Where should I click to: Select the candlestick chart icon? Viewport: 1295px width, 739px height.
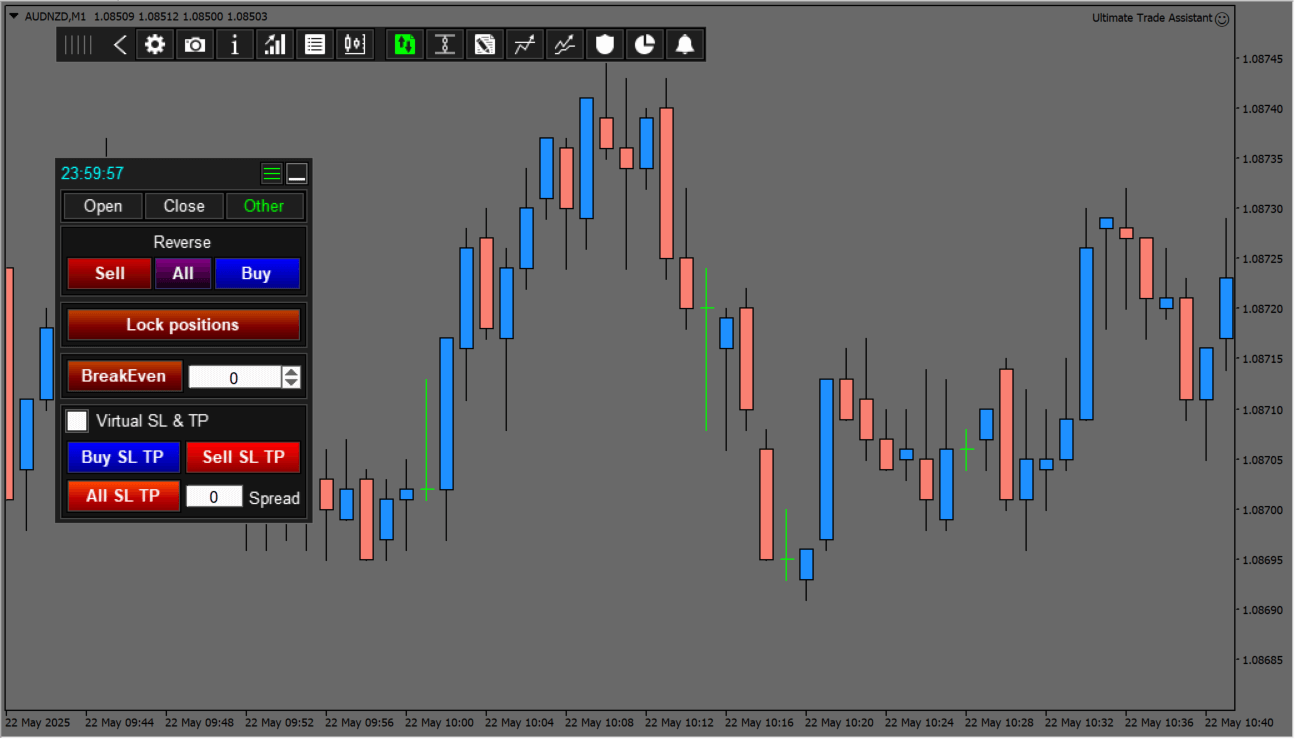click(355, 45)
